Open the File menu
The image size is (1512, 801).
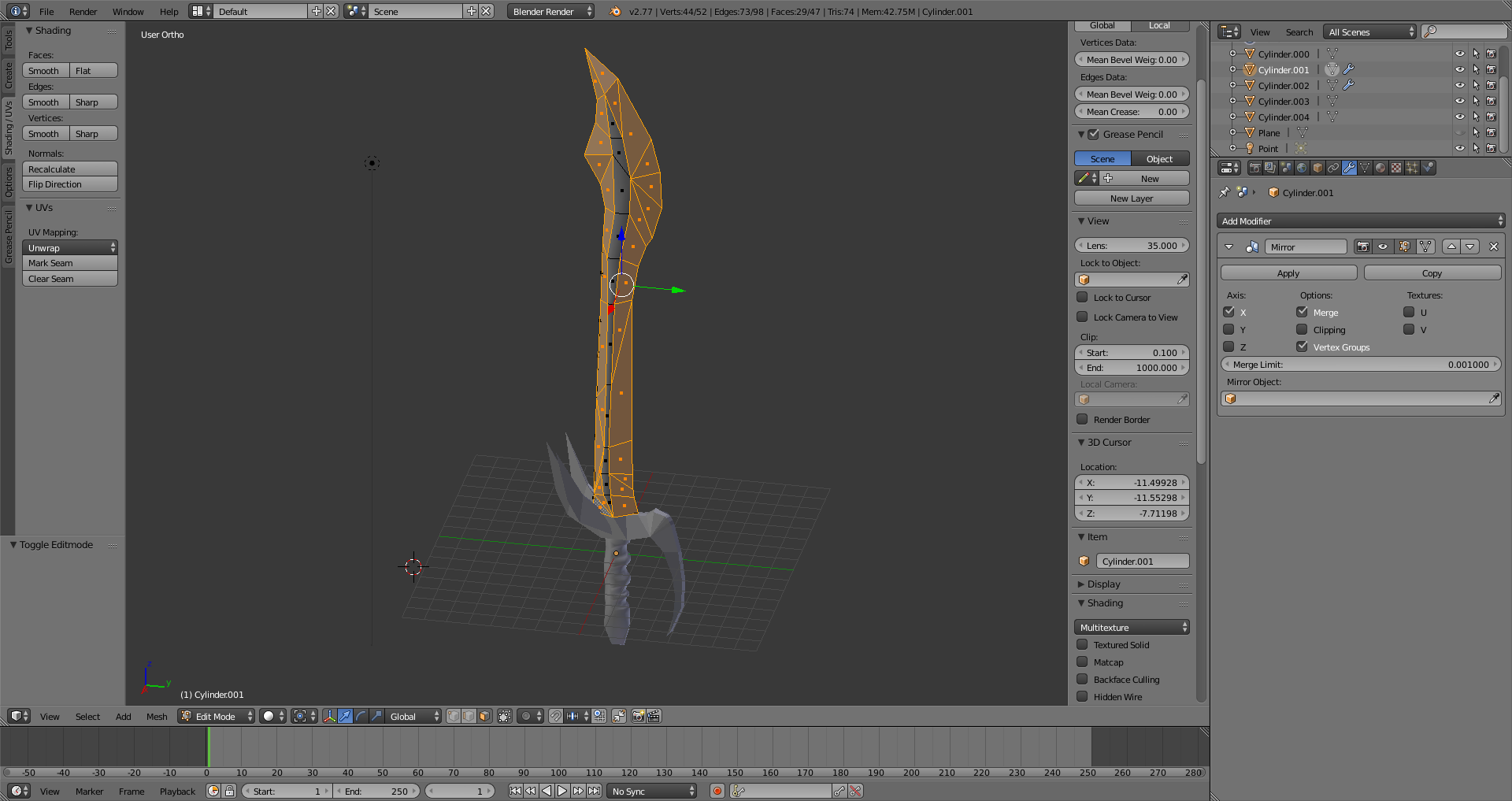pyautogui.click(x=46, y=11)
